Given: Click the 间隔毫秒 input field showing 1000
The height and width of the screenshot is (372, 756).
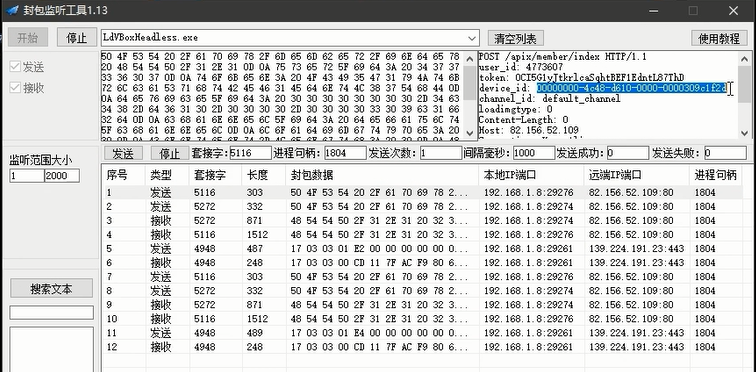Looking at the screenshot, I should tap(534, 153).
